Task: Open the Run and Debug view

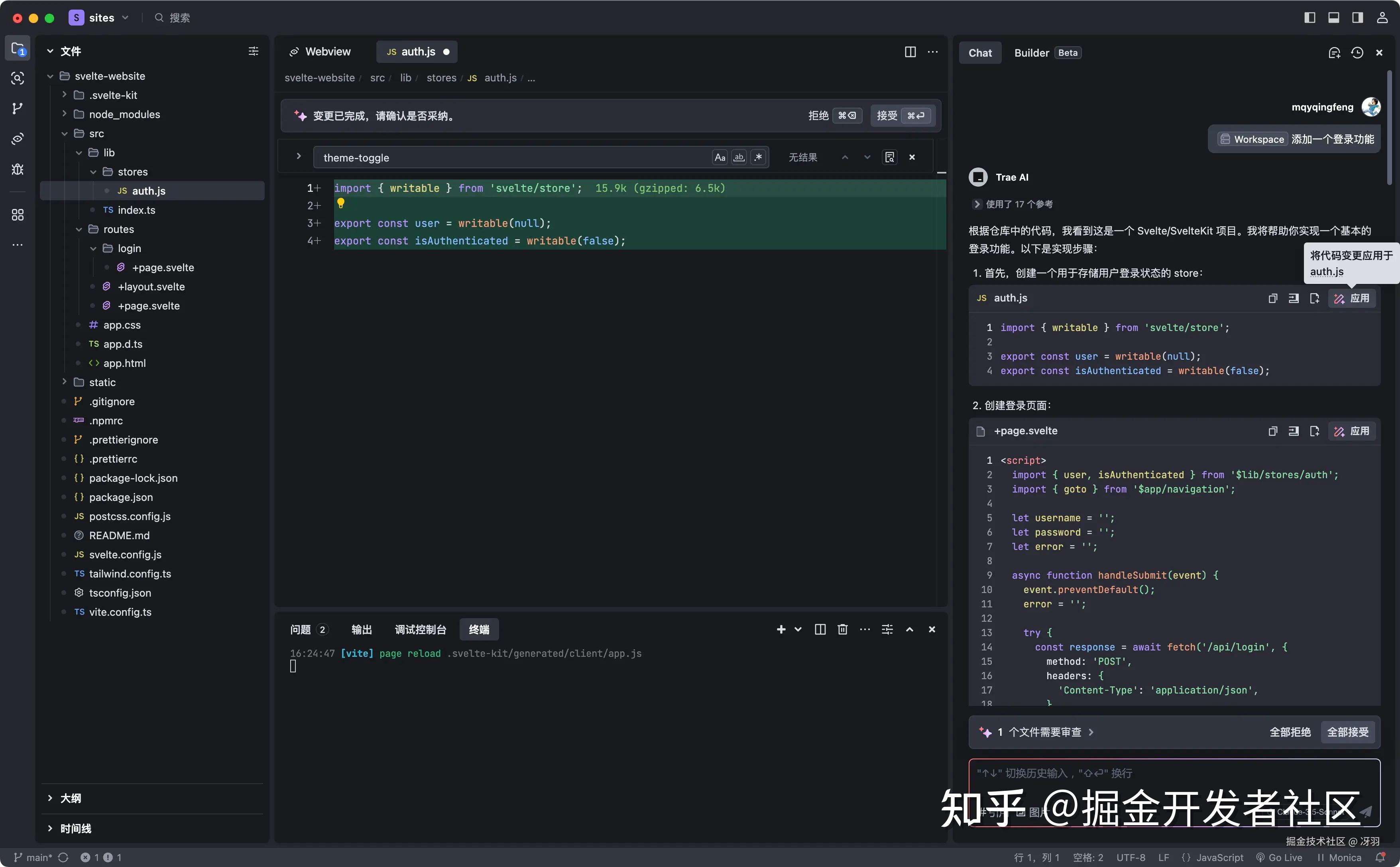Action: coord(17,169)
